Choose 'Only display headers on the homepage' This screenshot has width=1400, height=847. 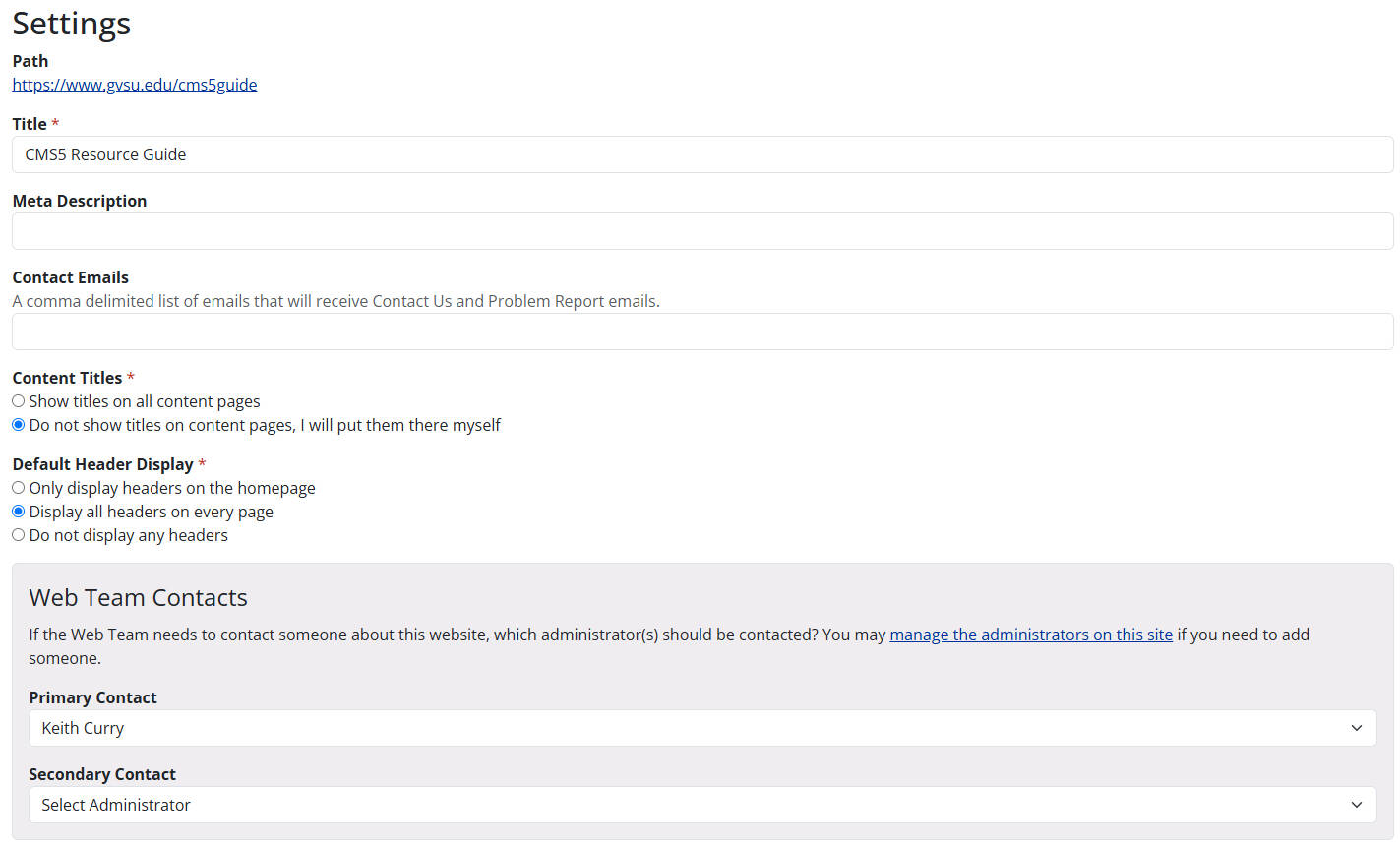click(x=18, y=487)
